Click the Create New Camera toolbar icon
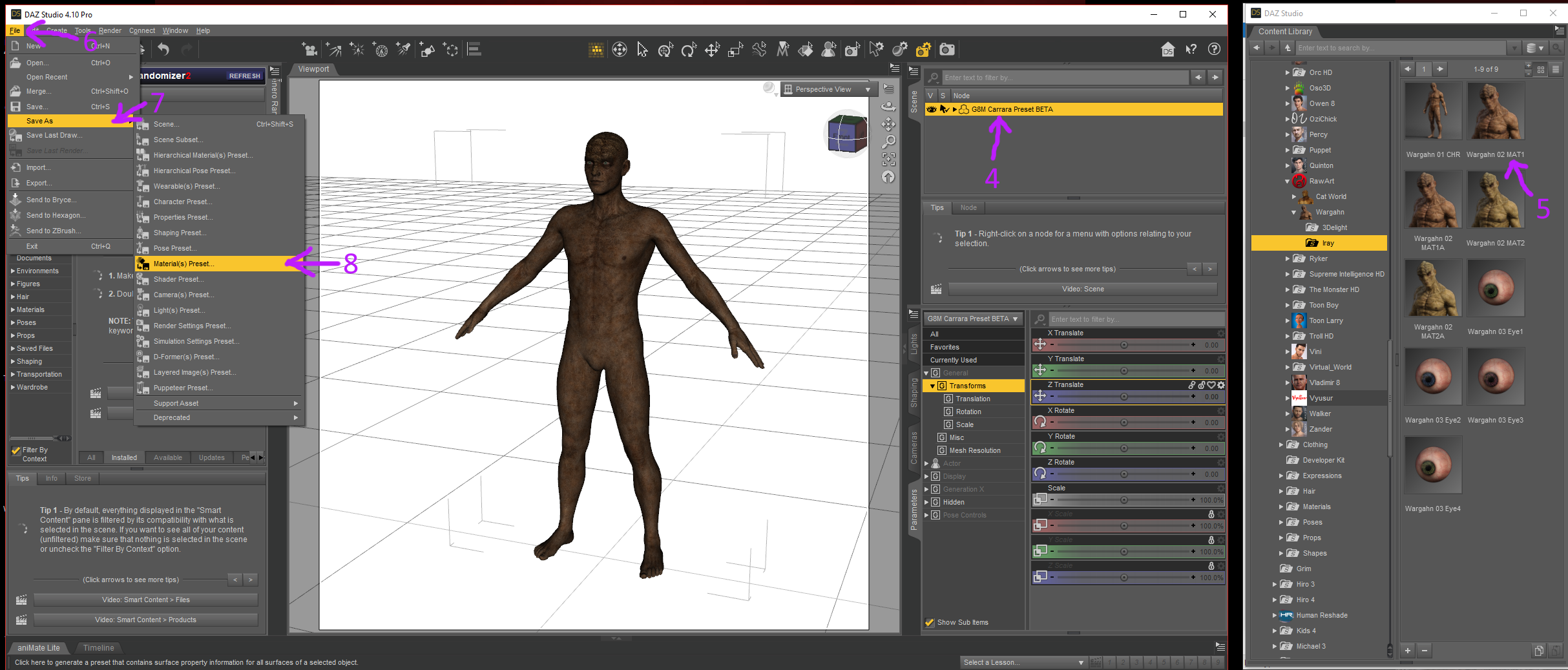The height and width of the screenshot is (670, 1568). (x=309, y=50)
